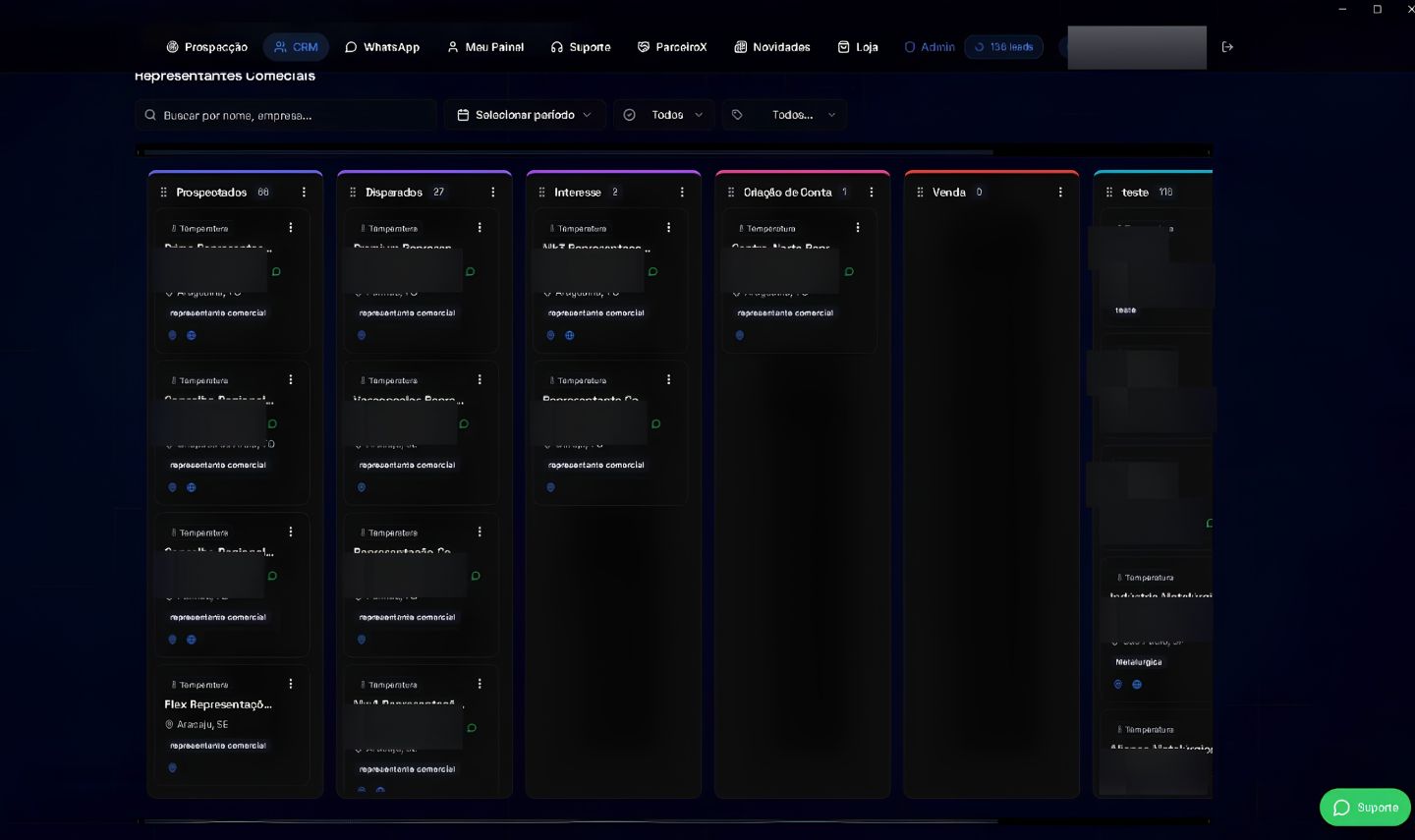
Task: Open WhatsApp from the top navigation
Action: tap(382, 47)
